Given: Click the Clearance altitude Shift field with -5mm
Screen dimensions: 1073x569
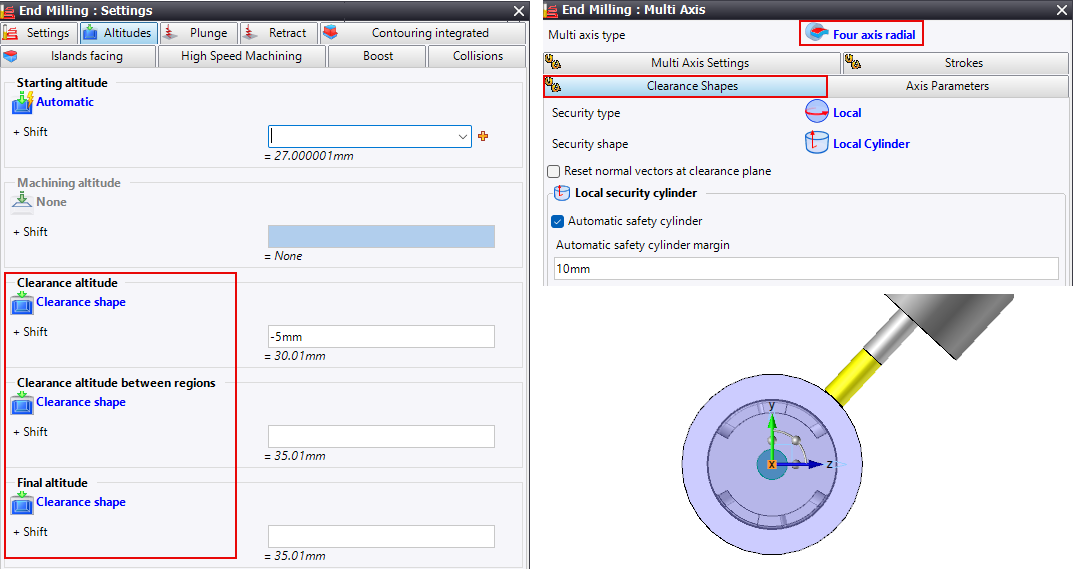Looking at the screenshot, I should [x=381, y=336].
